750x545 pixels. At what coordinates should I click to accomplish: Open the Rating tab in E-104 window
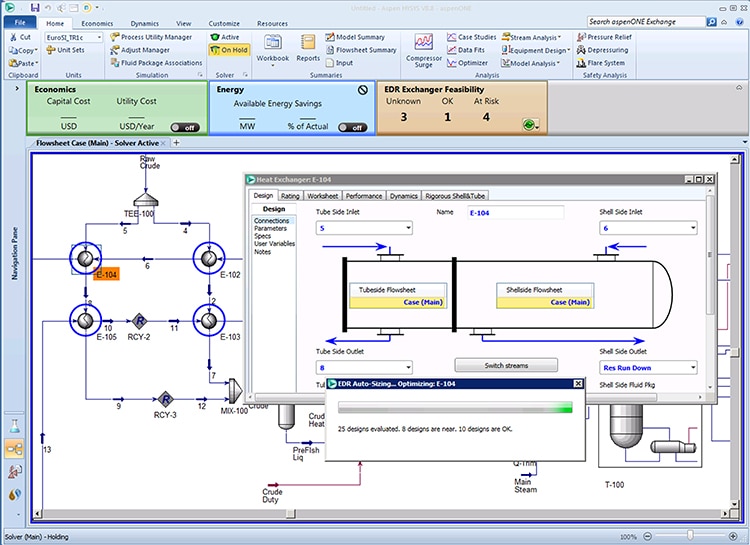tap(290, 196)
